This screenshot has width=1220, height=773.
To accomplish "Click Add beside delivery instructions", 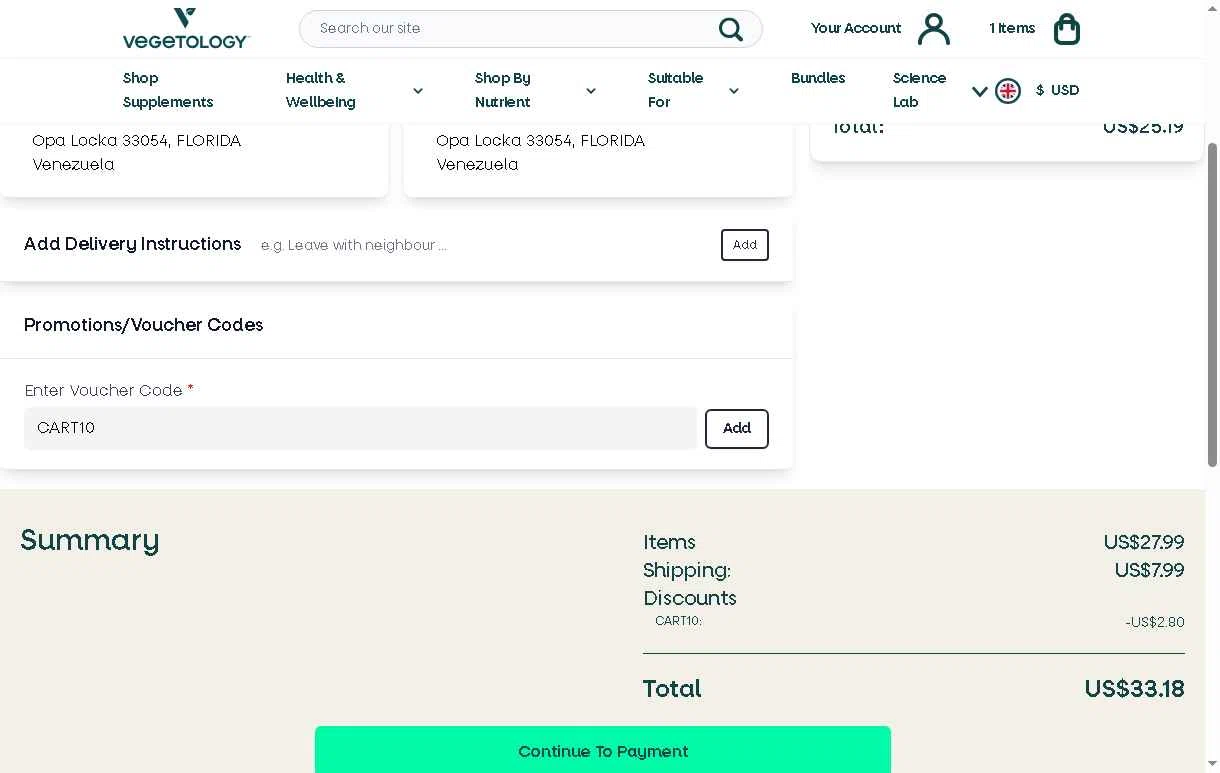I will [745, 245].
